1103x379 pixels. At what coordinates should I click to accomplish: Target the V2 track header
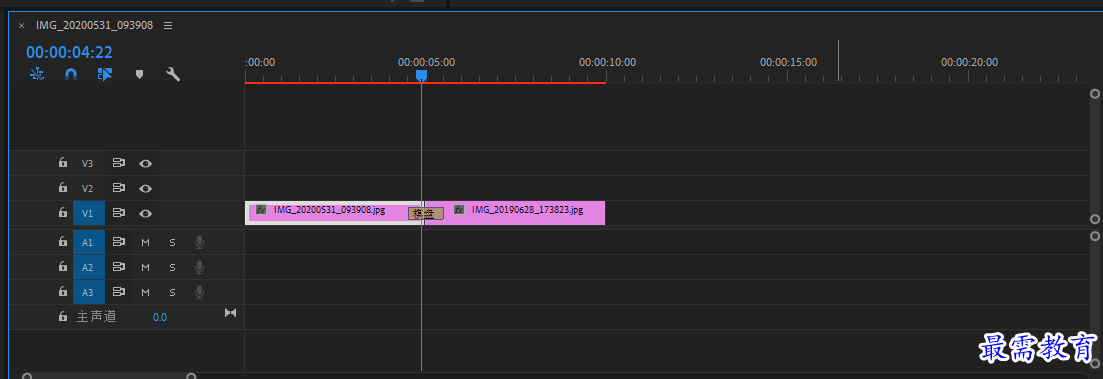point(88,188)
